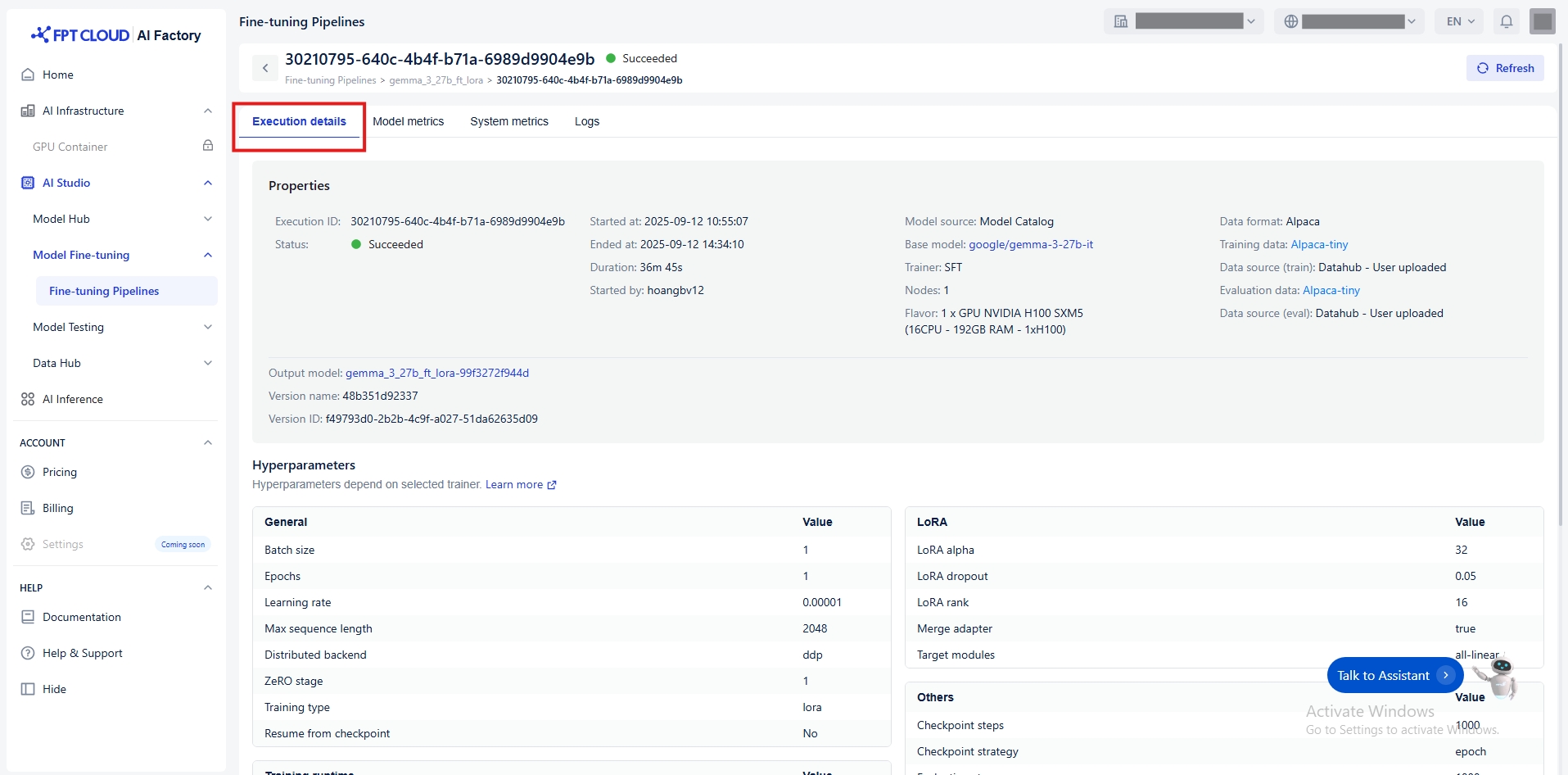Expand the Data Hub submenu
The height and width of the screenshot is (775, 1568).
pyautogui.click(x=208, y=363)
